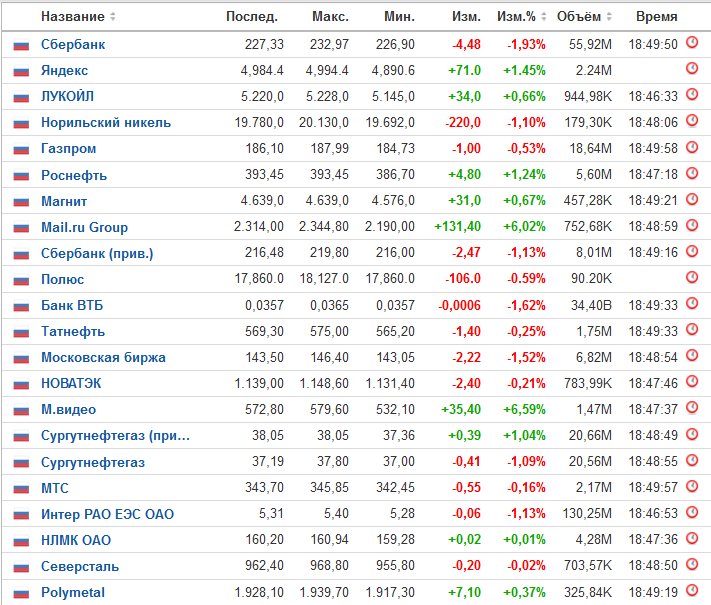Sort table by Изм.% column arrows
The height and width of the screenshot is (605, 711).
(543, 17)
